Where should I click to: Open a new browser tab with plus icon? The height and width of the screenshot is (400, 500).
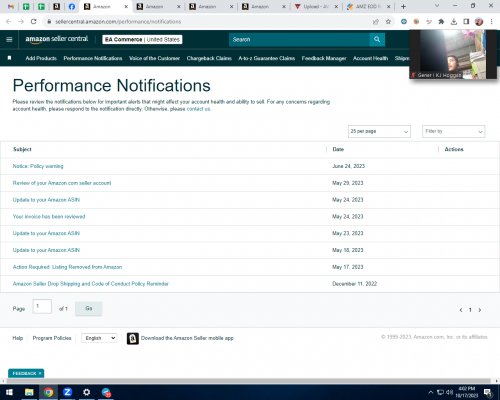coord(403,6)
